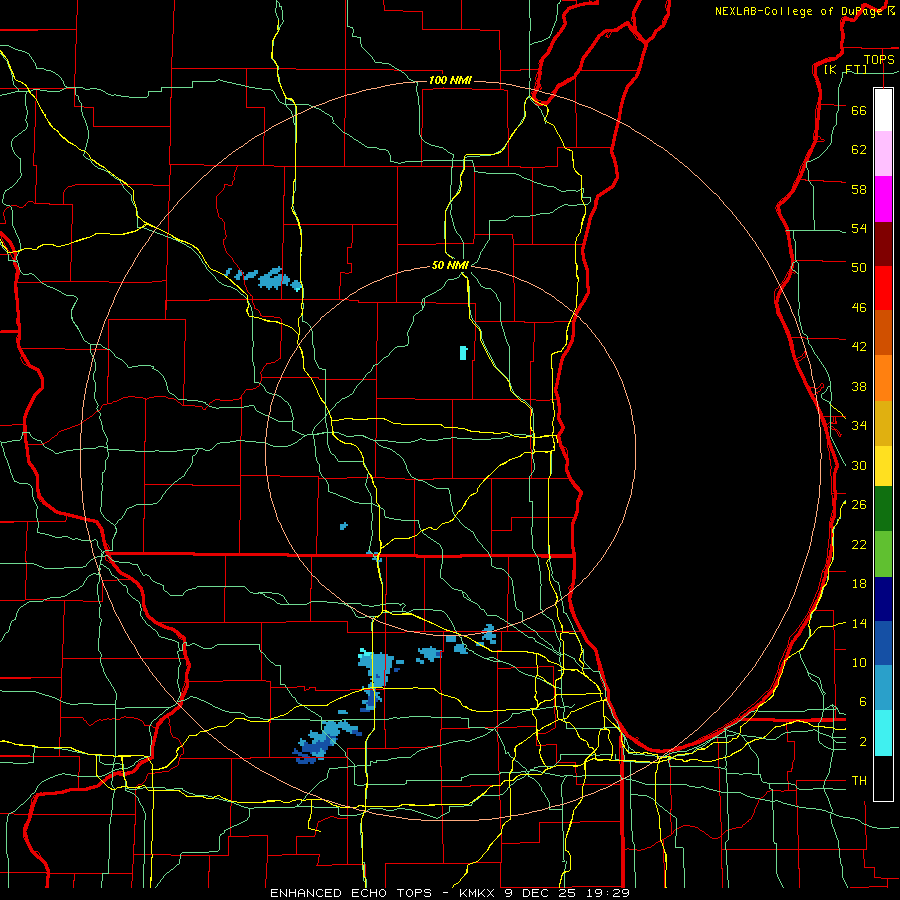Click the ENHANCED ECHO TOPS caption text
Image resolution: width=900 pixels, height=900 pixels.
coord(351,893)
